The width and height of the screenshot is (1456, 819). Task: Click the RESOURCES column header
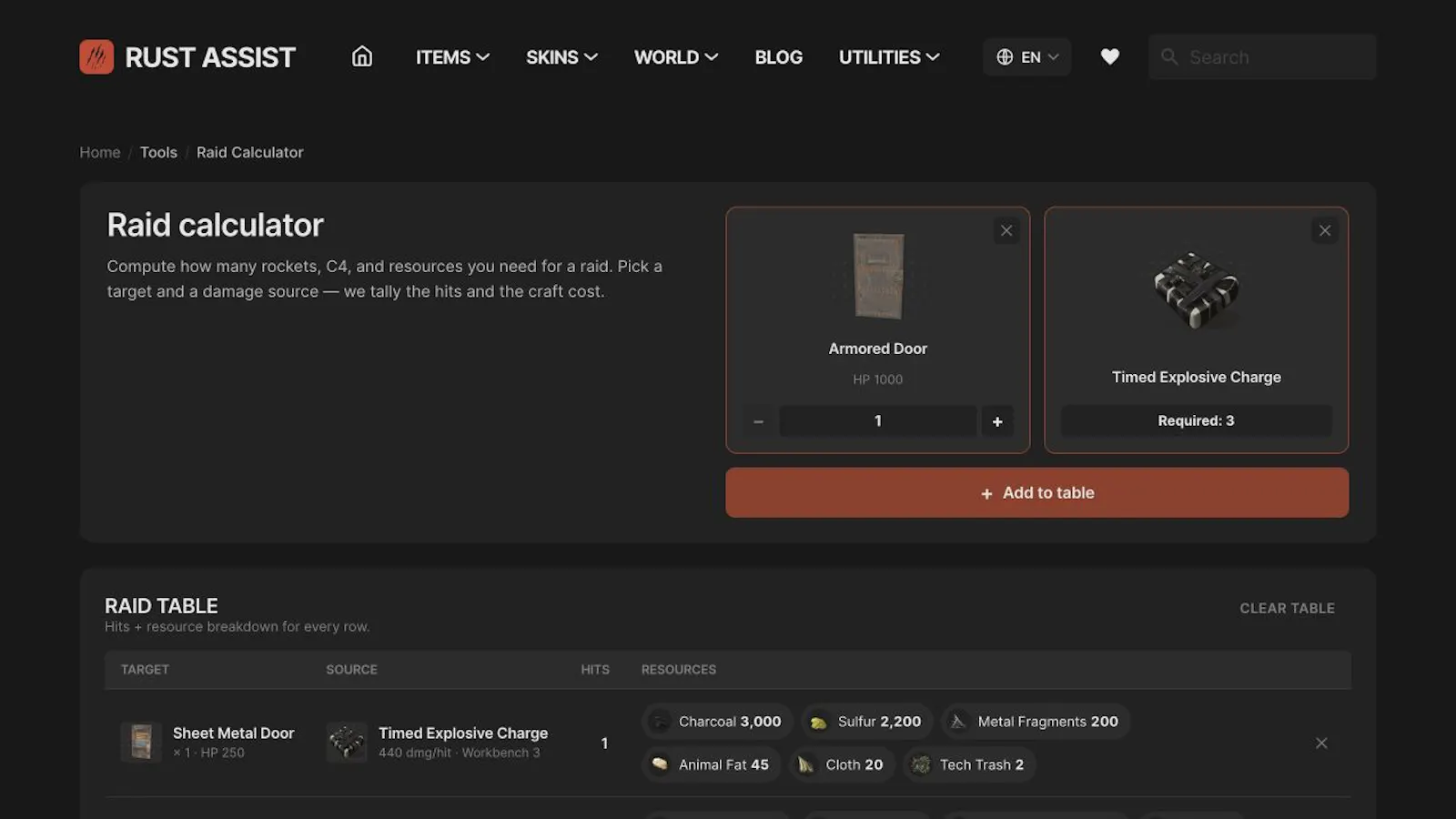[679, 670]
